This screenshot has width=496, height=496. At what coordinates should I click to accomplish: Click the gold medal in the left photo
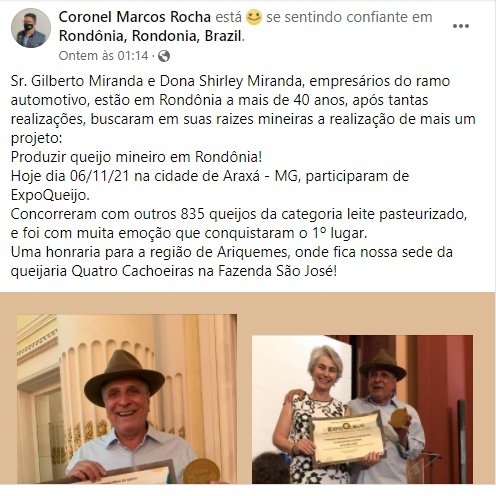point(202,471)
